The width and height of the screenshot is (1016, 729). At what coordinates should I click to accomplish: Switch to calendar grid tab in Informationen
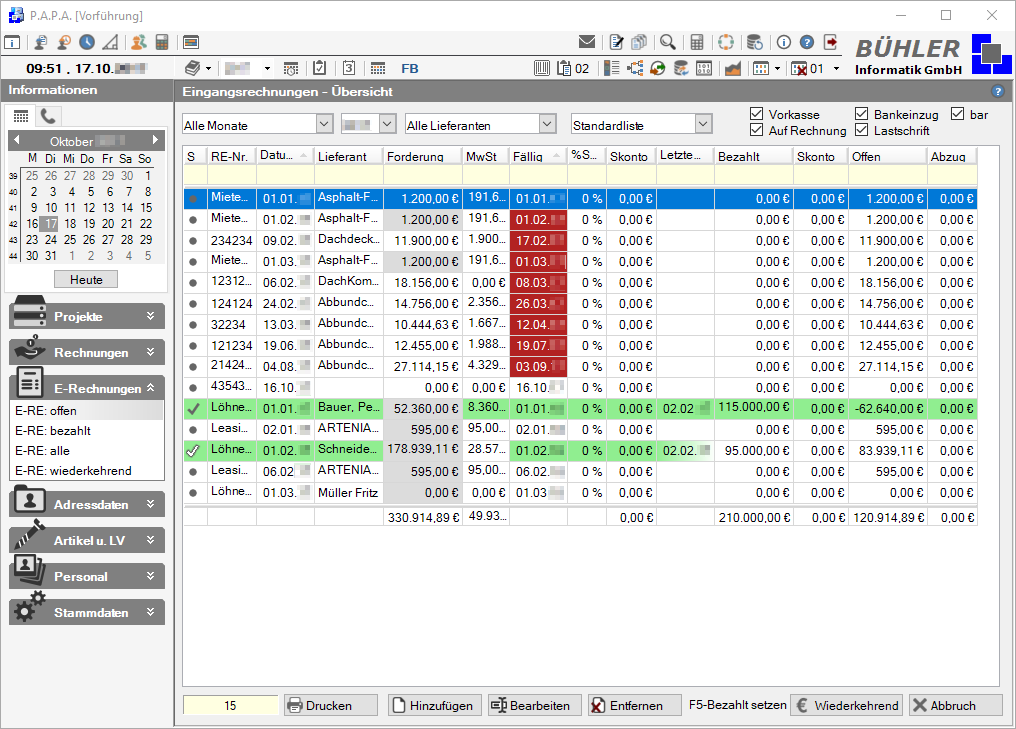[21, 116]
